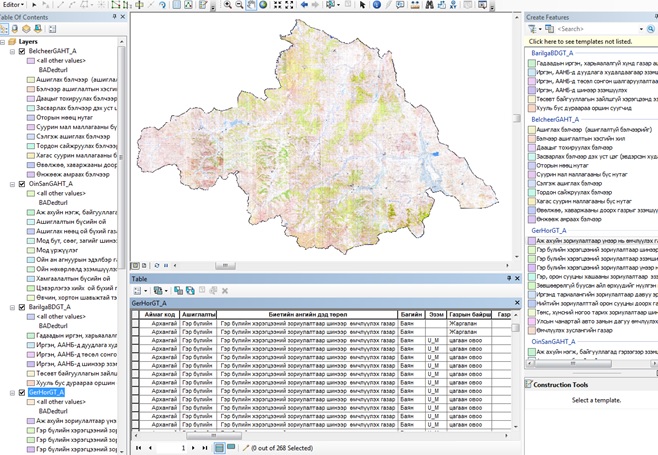658x455 pixels.
Task: Click Газрын байршил column header
Action: pyautogui.click(x=469, y=314)
